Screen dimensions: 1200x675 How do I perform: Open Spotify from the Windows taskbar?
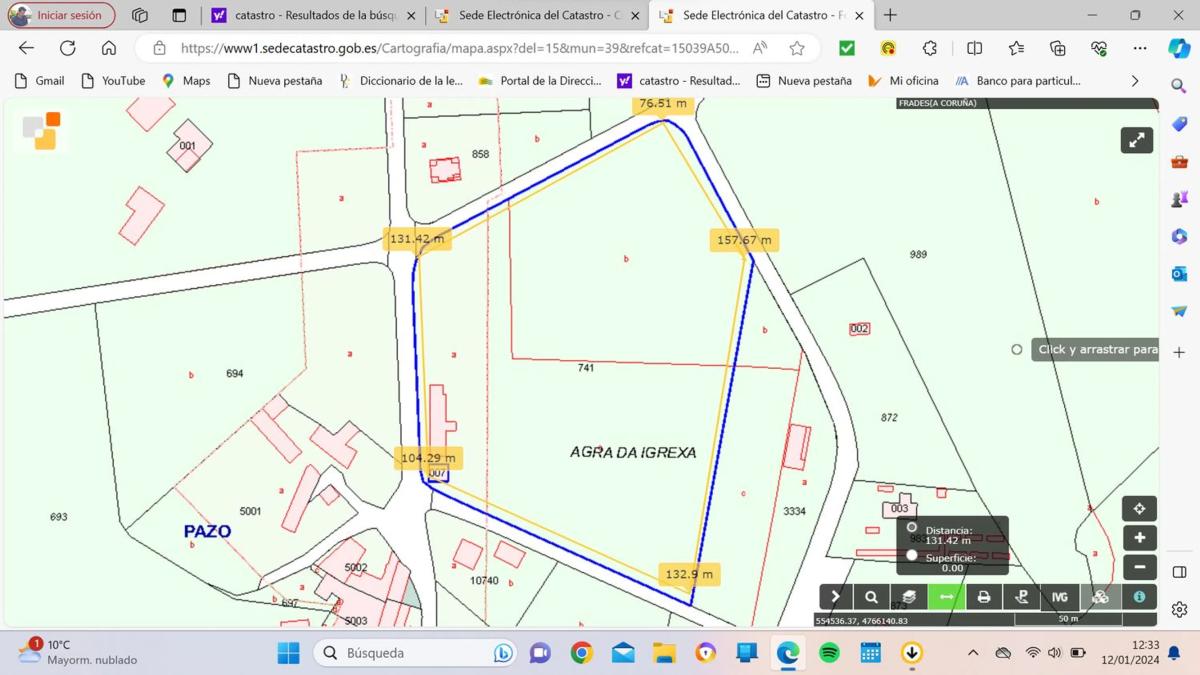tap(829, 653)
